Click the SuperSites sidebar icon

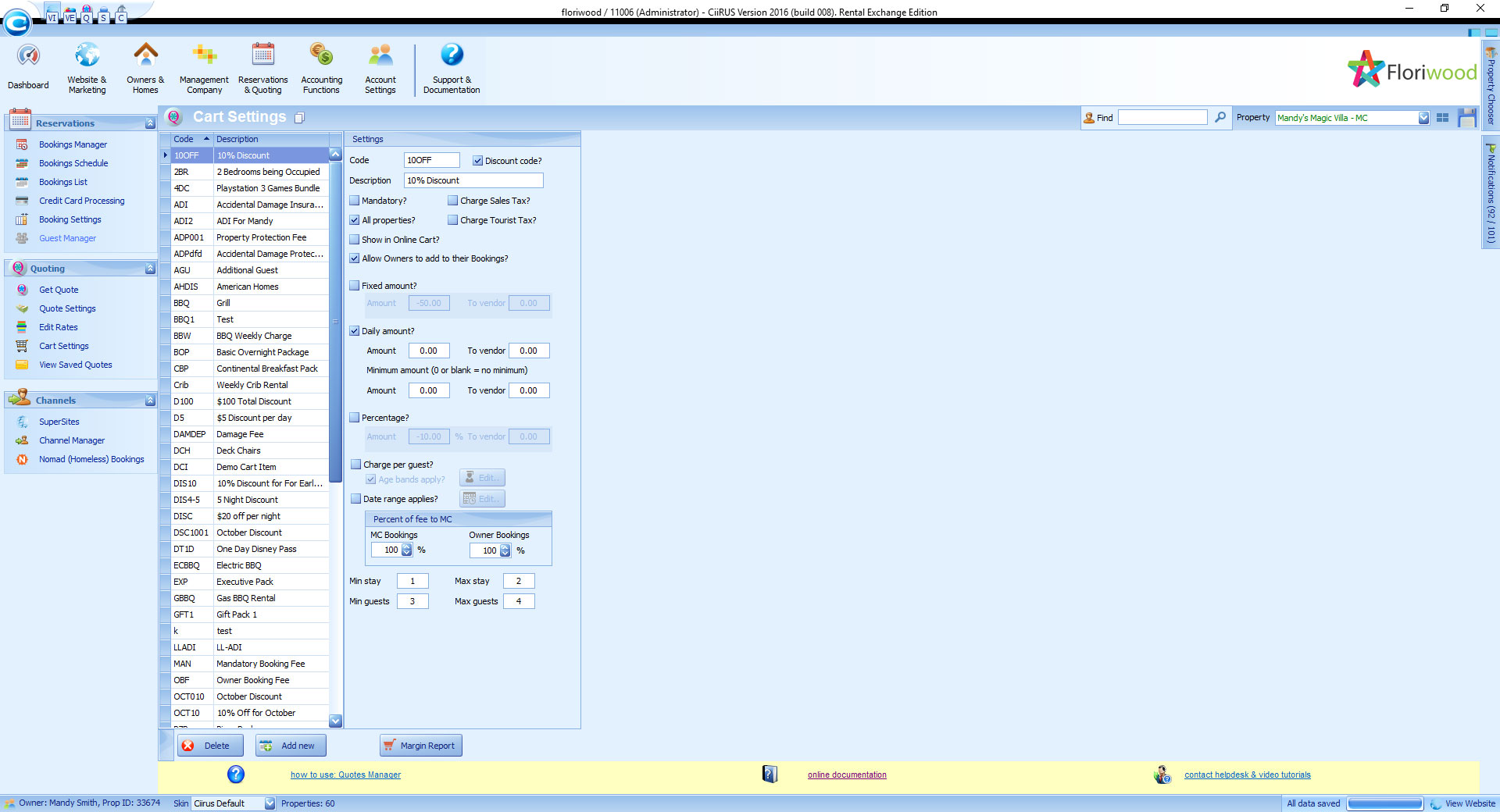(22, 422)
